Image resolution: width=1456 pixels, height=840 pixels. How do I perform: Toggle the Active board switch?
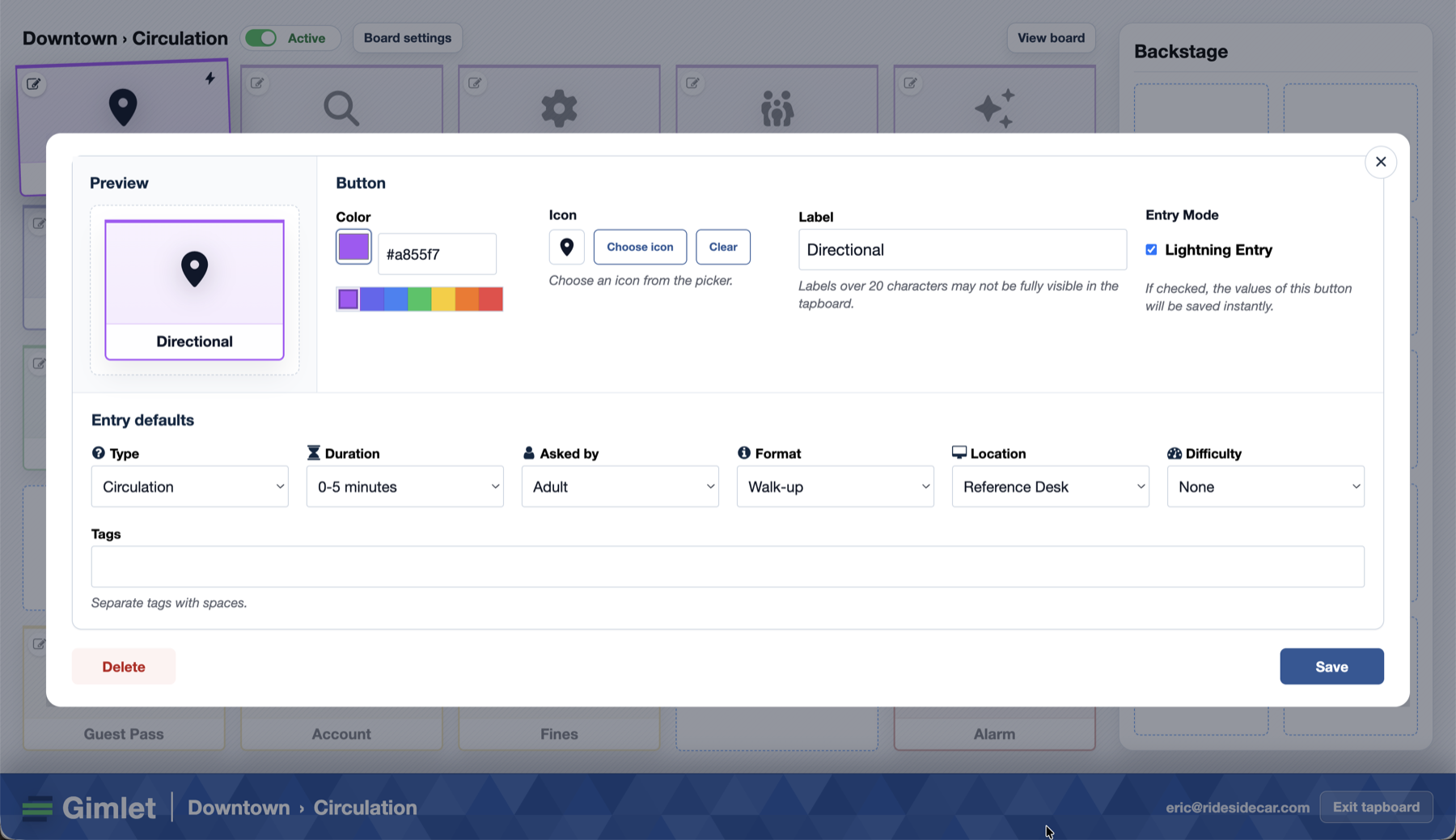pos(261,38)
